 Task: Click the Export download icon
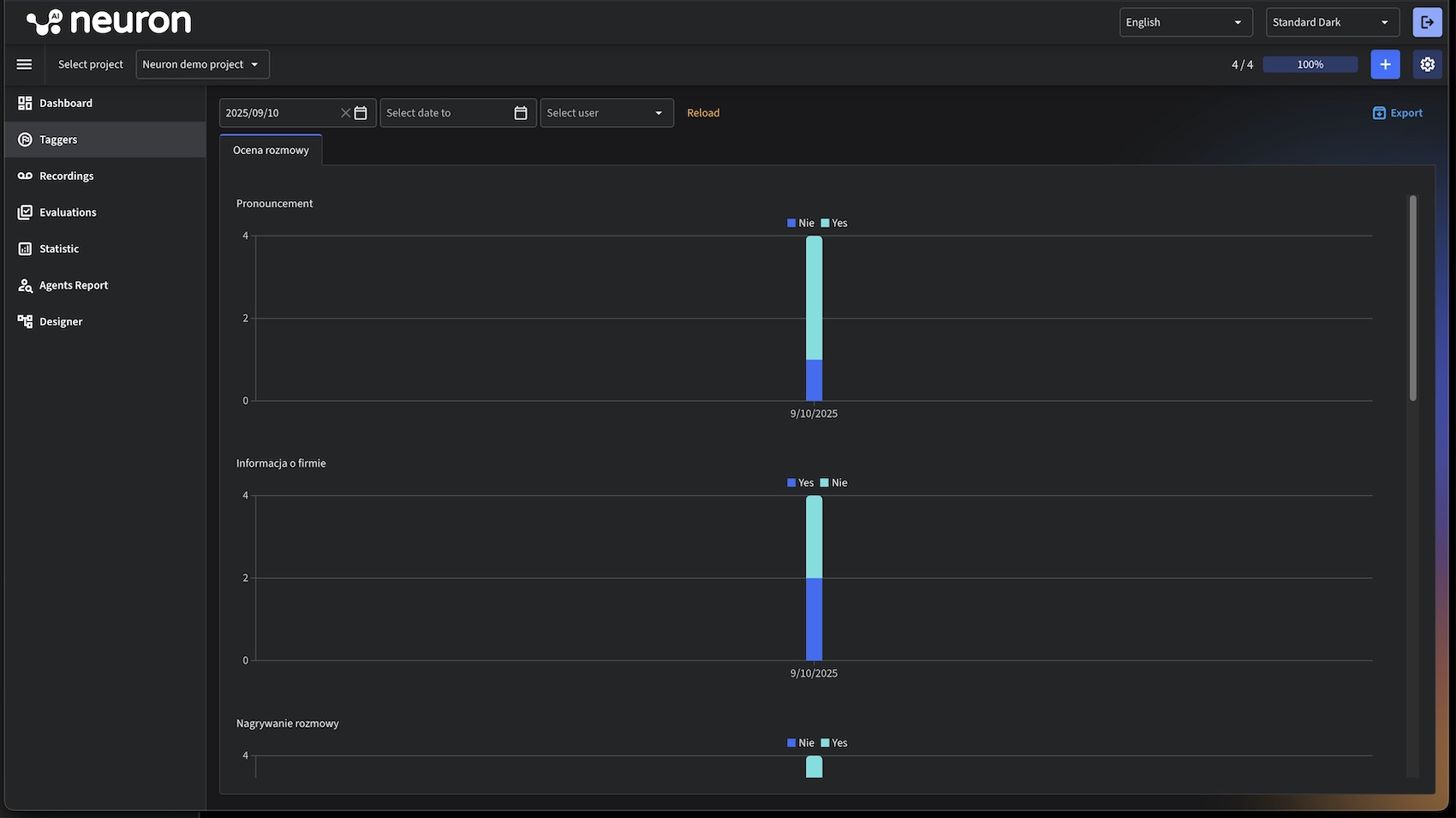click(x=1379, y=113)
